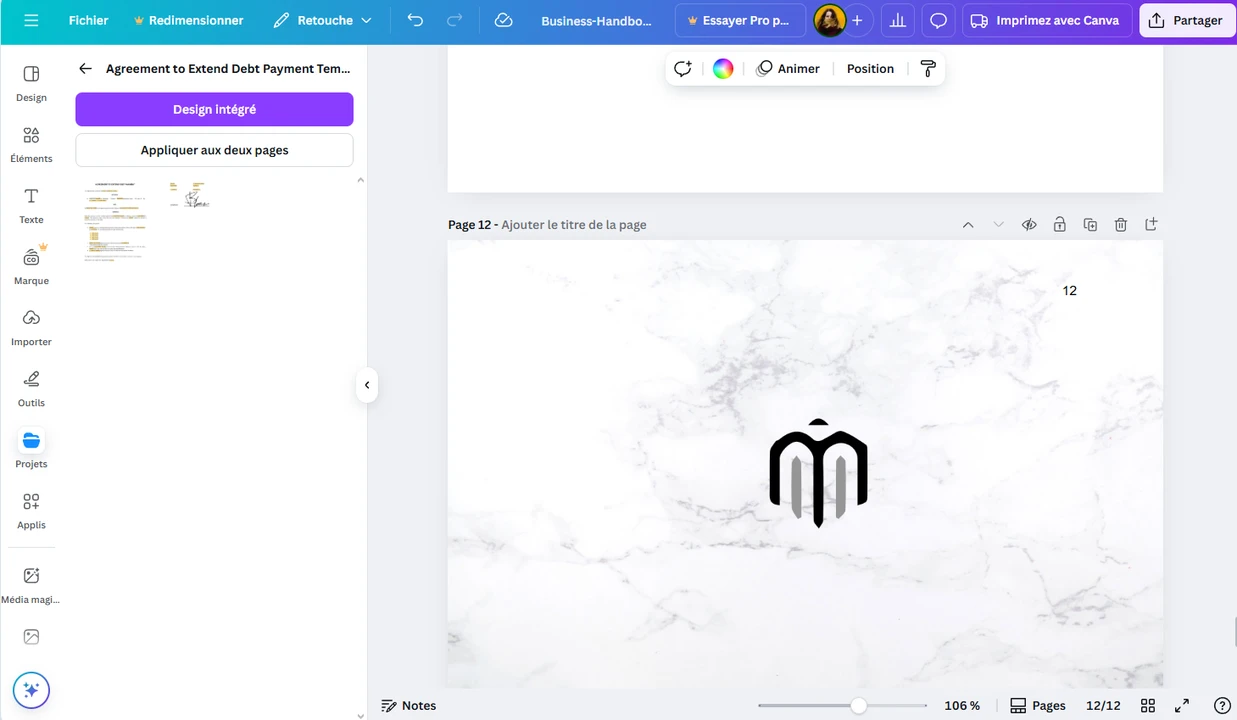Screen dimensions: 1237x720
Task: Open the analytics chart icon
Action: pyautogui.click(x=897, y=20)
